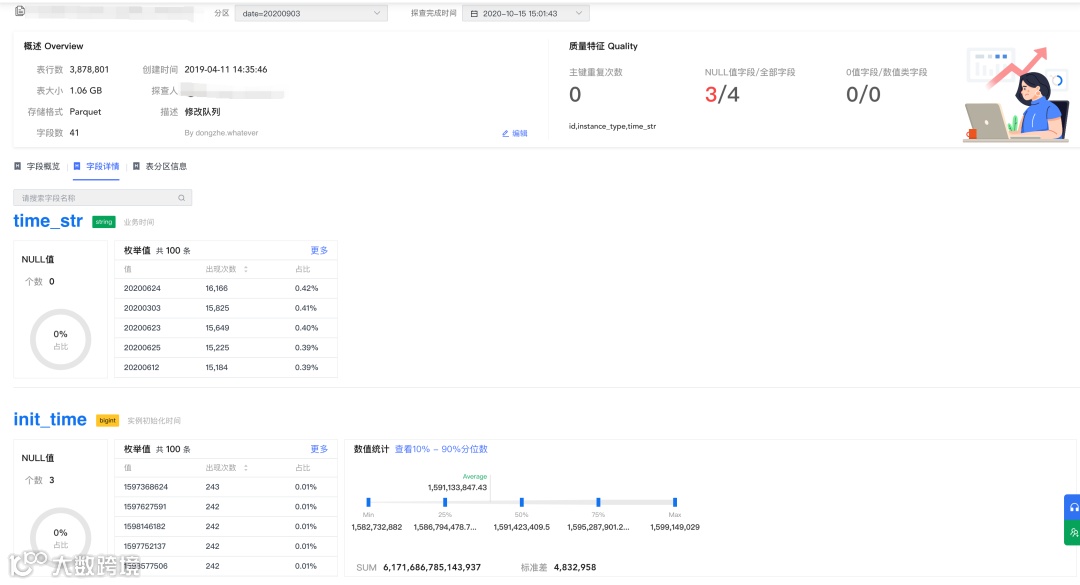Click the 表分区信息 tab icon
The image size is (1080, 585).
pos(136,166)
